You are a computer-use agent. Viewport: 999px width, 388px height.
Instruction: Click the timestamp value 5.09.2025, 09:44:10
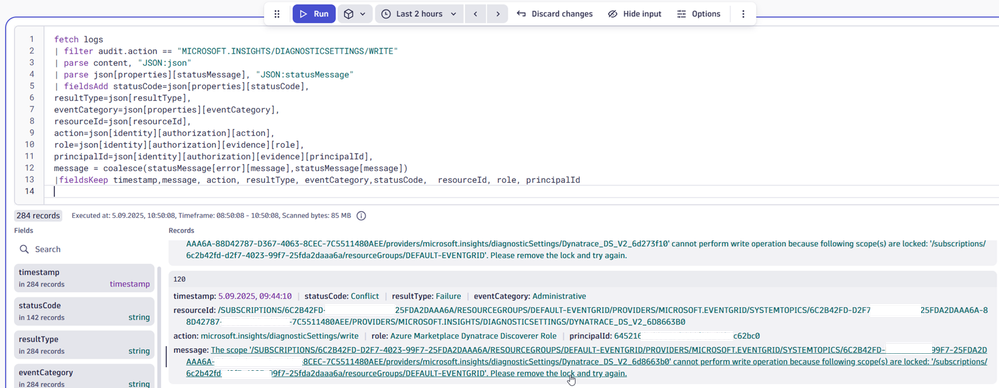click(x=255, y=296)
